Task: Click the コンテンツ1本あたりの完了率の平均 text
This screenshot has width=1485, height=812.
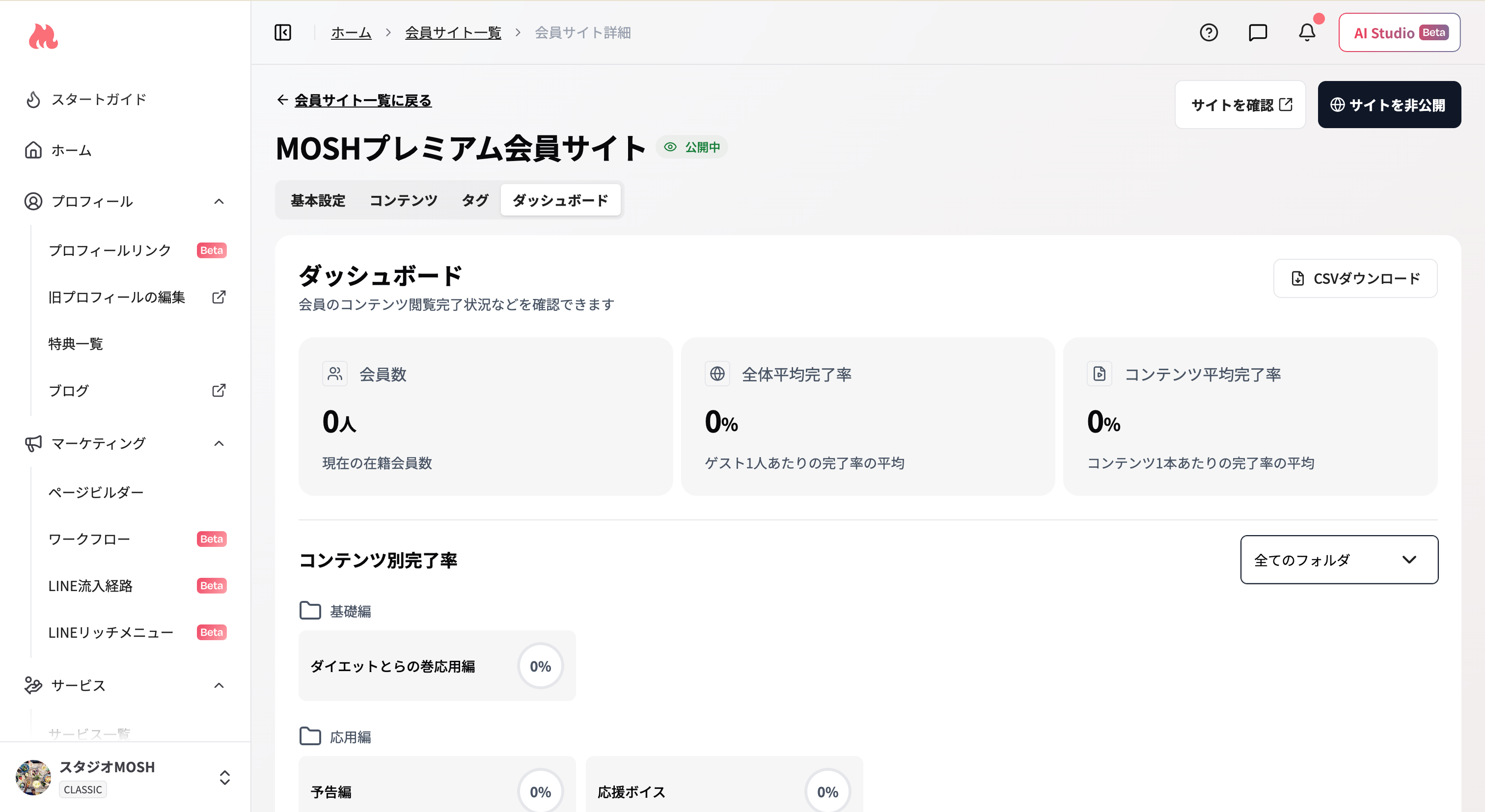Action: (1201, 463)
